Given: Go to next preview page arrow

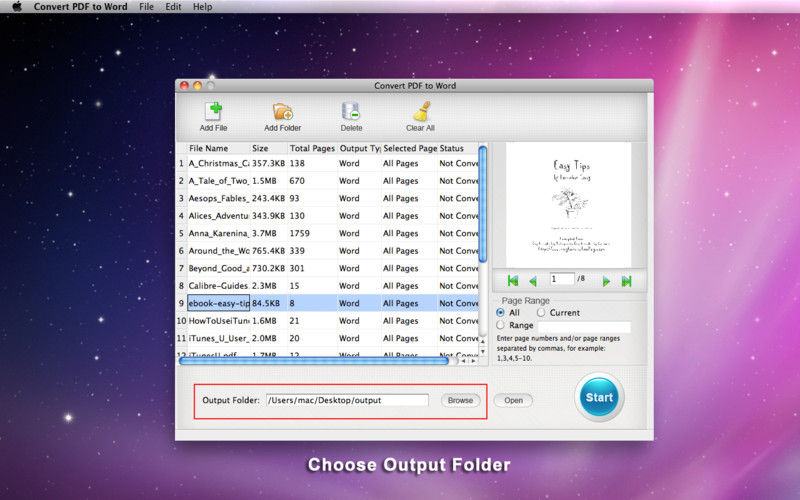Looking at the screenshot, I should pyautogui.click(x=606, y=281).
